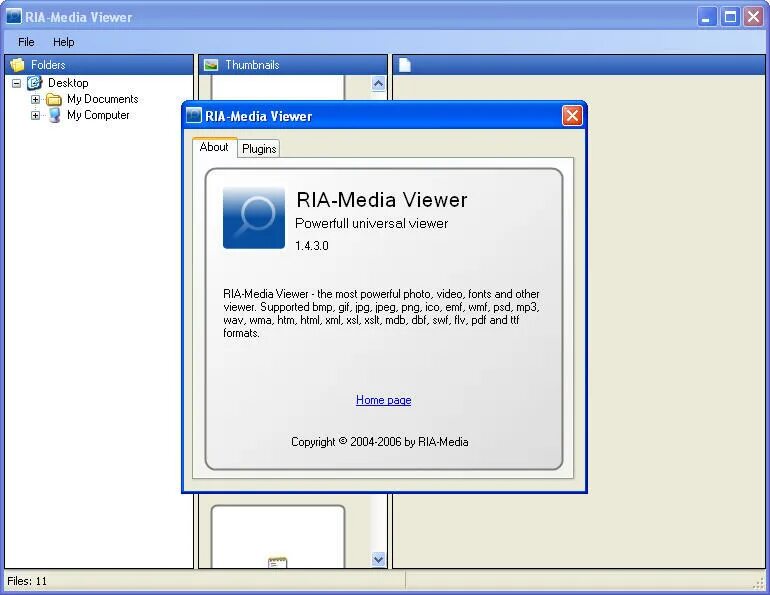Click the document icon in preview header
Viewport: 770px width, 595px height.
point(405,65)
